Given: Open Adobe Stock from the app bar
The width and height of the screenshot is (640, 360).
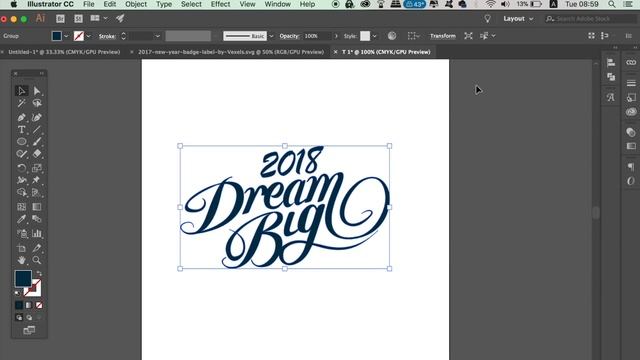Looking at the screenshot, I should (x=78, y=18).
